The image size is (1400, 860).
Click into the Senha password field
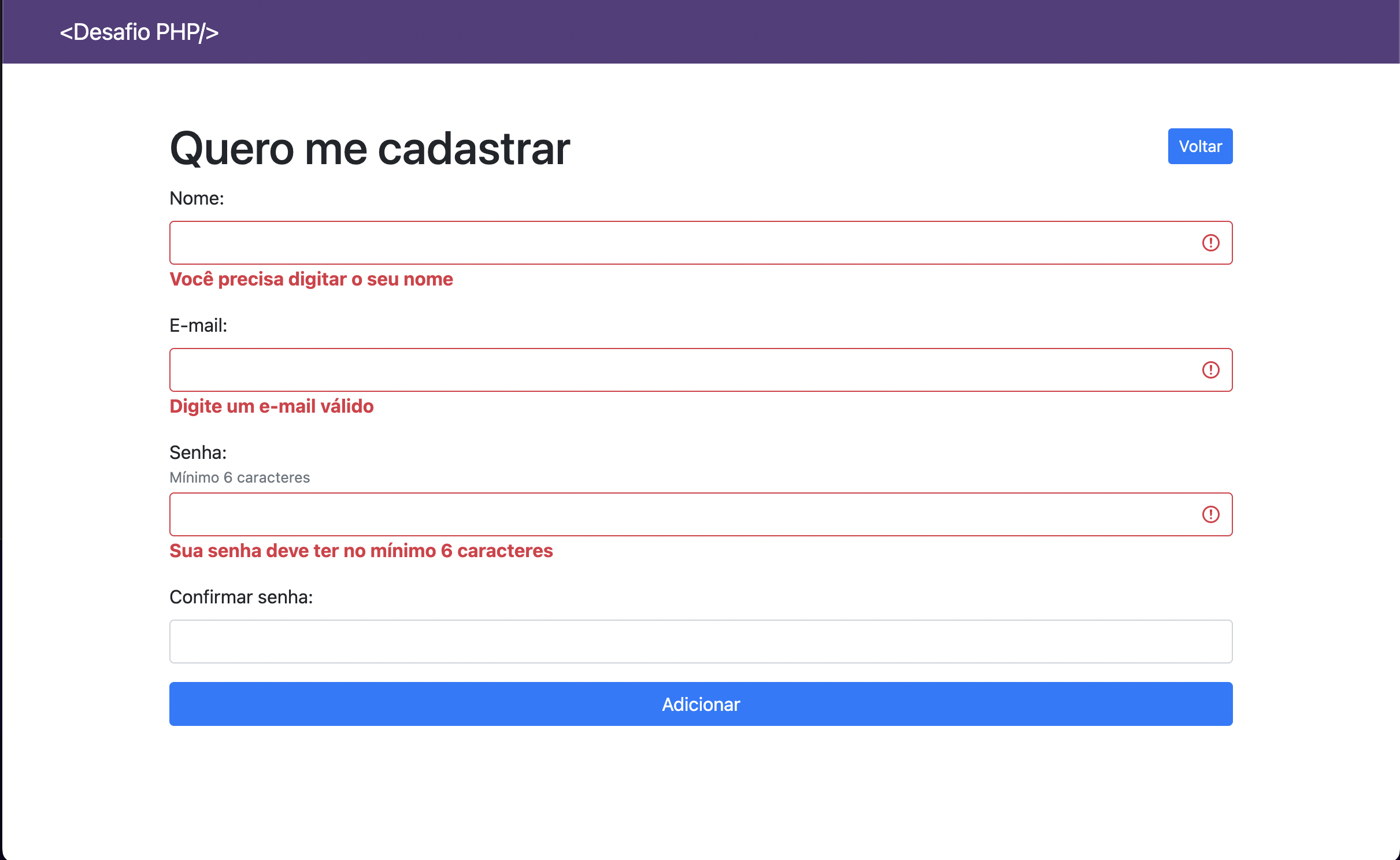point(682,514)
